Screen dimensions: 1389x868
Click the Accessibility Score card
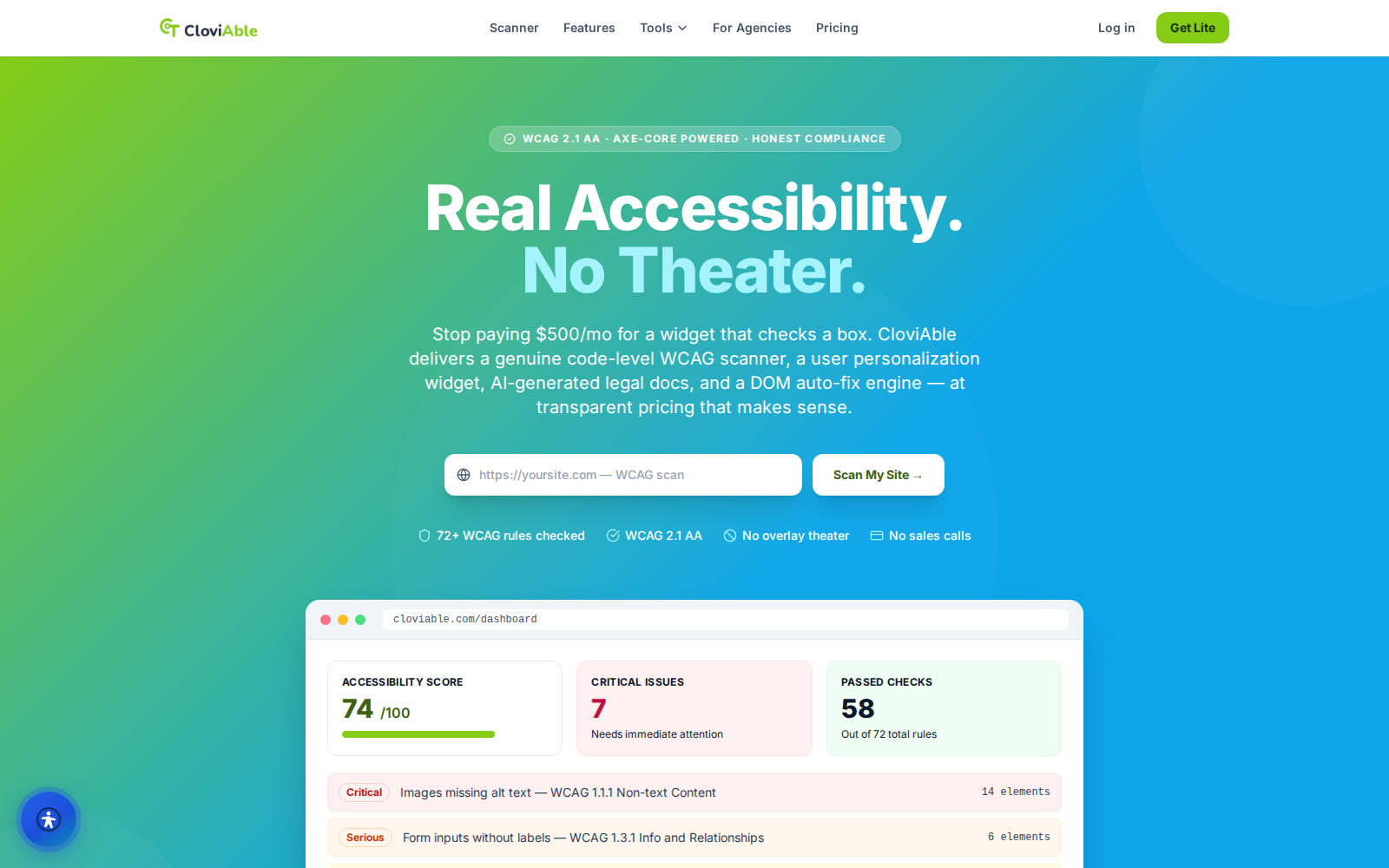(444, 708)
